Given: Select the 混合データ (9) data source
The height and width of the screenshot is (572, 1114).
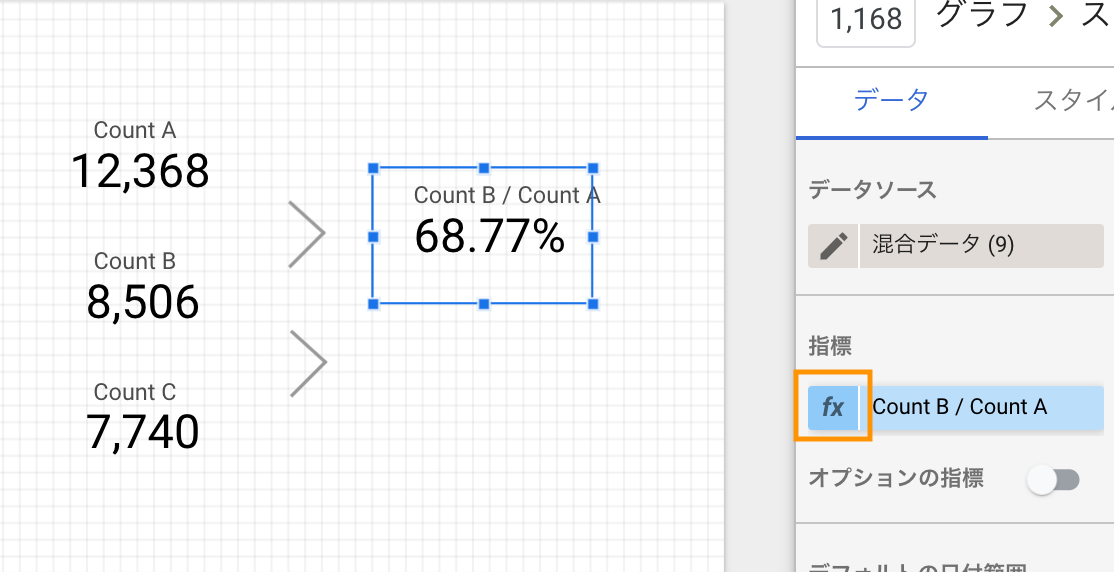Looking at the screenshot, I should (x=981, y=246).
